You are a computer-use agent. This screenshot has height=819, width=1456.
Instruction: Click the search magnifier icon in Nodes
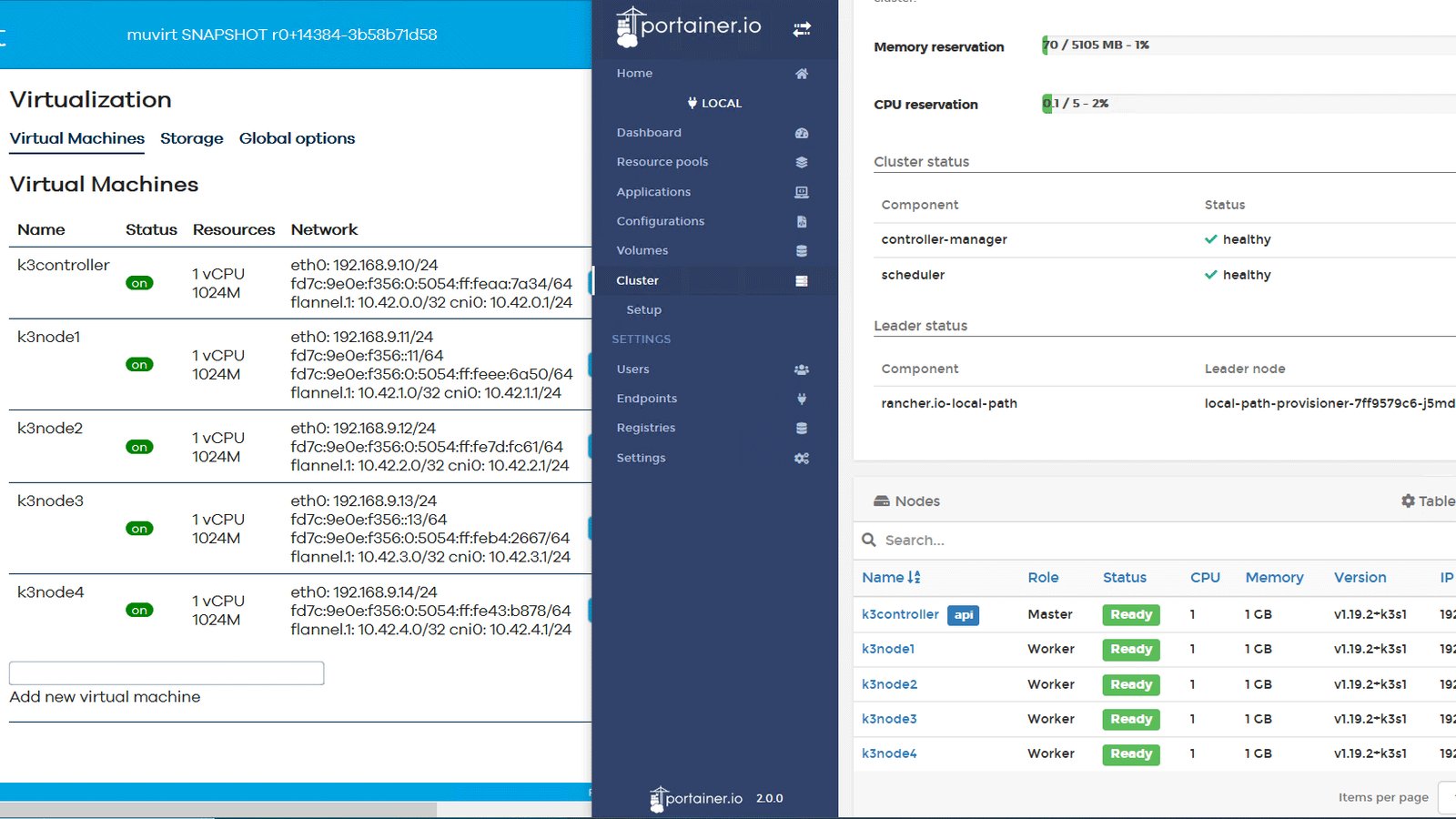(x=869, y=540)
